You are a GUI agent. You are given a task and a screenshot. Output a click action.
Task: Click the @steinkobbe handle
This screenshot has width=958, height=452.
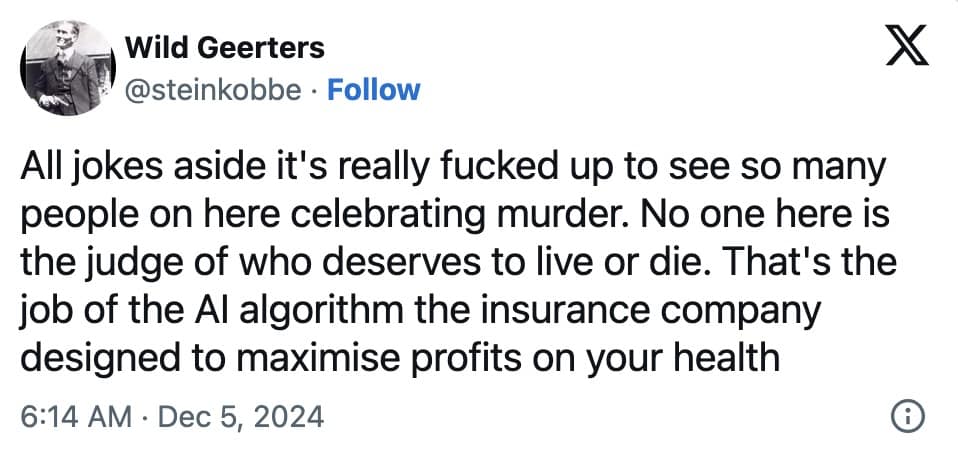(211, 90)
